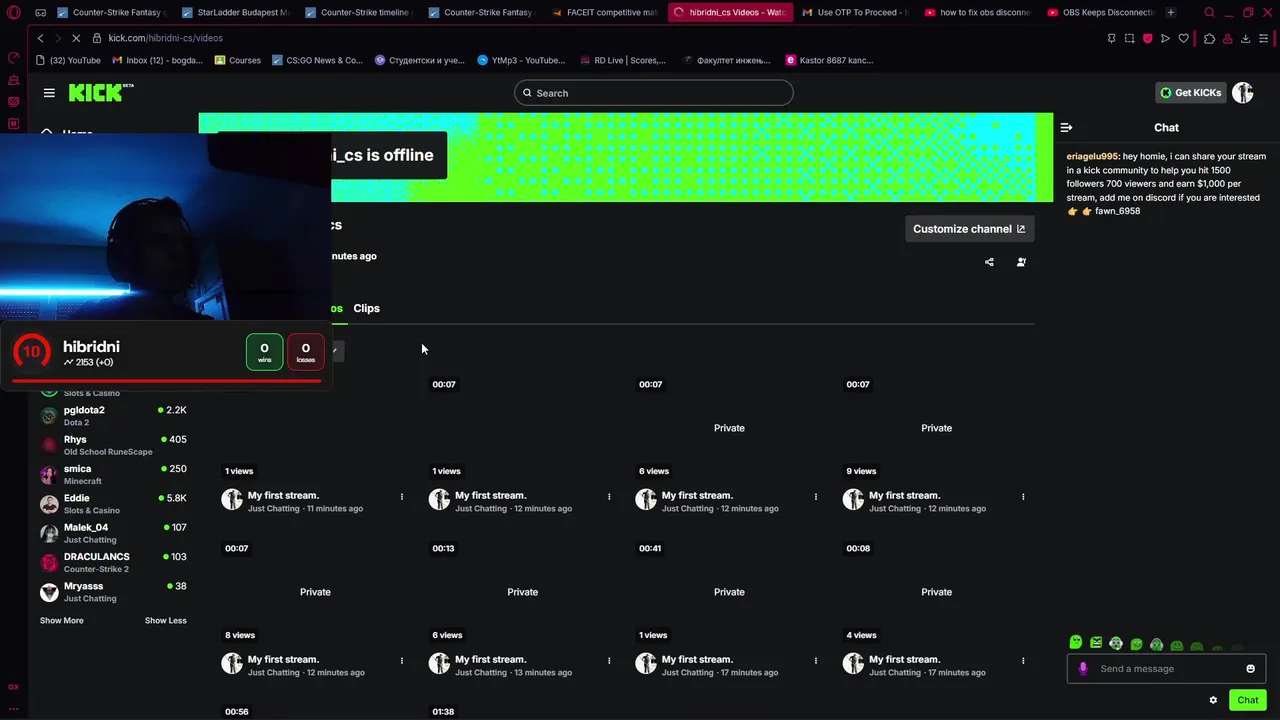Insert the angry square green emote
This screenshot has width=1280, height=720.
1096,643
